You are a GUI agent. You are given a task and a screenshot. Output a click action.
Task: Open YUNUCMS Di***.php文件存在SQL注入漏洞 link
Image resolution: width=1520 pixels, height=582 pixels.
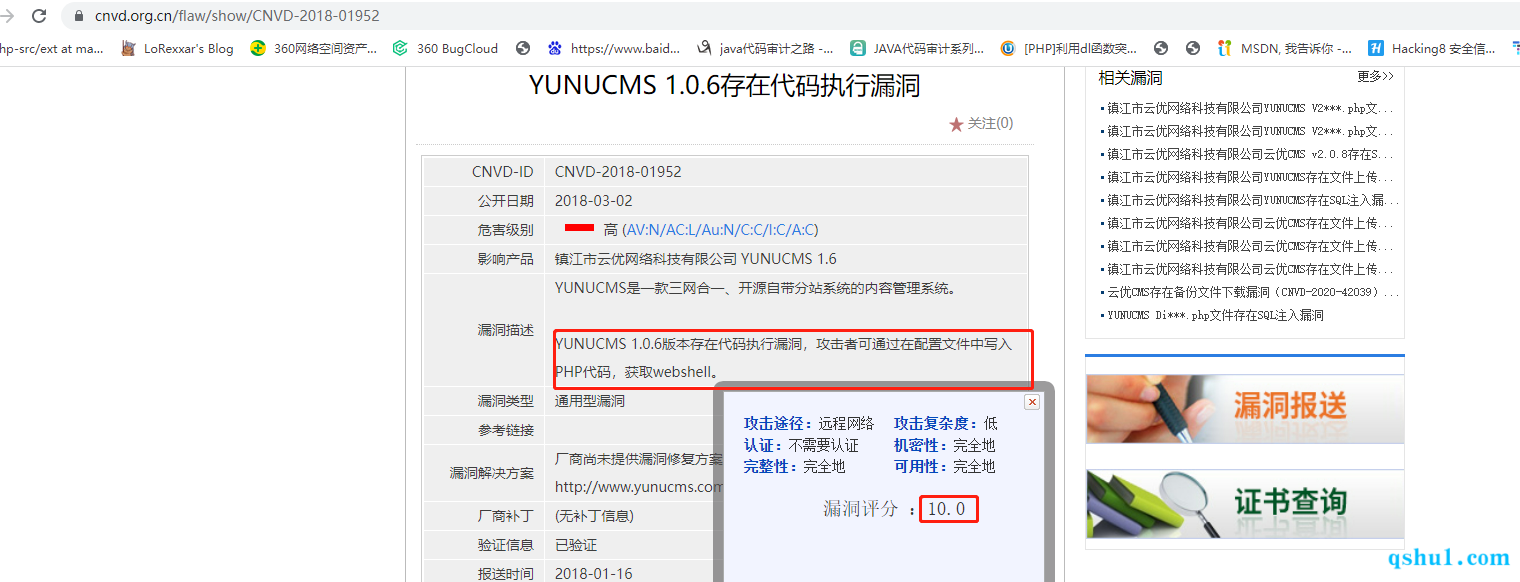click(1215, 315)
